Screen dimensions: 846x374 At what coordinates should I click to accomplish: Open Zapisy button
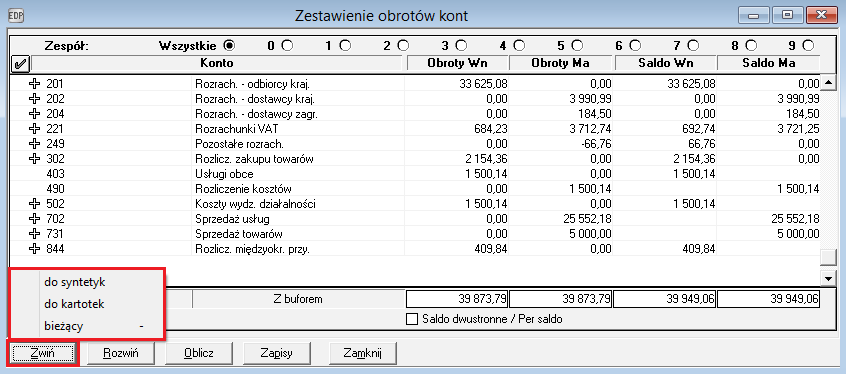pos(277,353)
